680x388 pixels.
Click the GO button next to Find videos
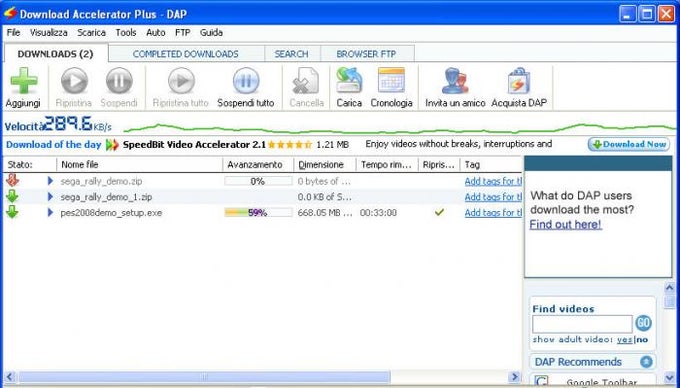coord(644,323)
